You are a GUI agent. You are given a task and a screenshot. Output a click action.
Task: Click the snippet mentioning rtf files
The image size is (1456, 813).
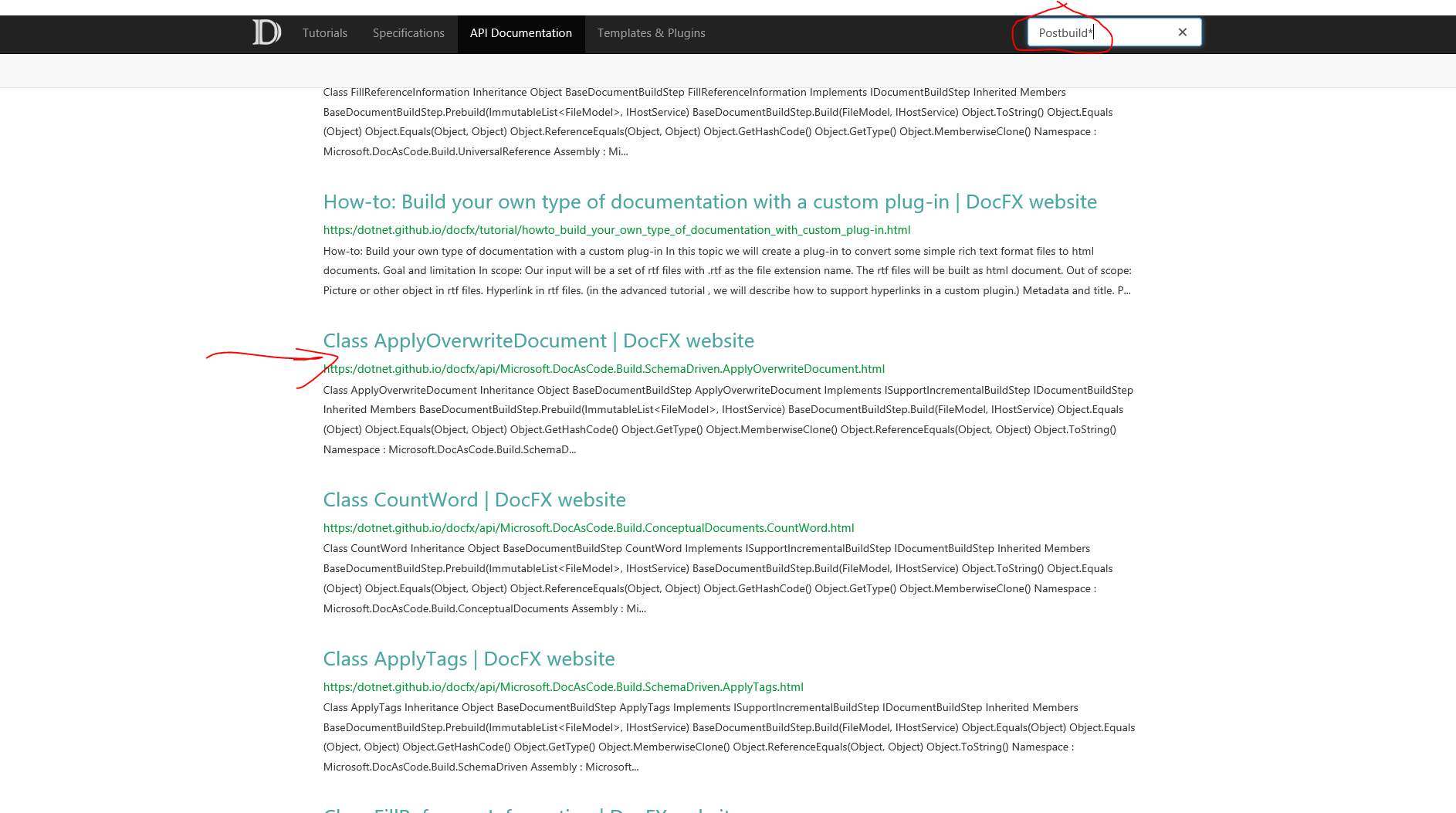coord(726,270)
